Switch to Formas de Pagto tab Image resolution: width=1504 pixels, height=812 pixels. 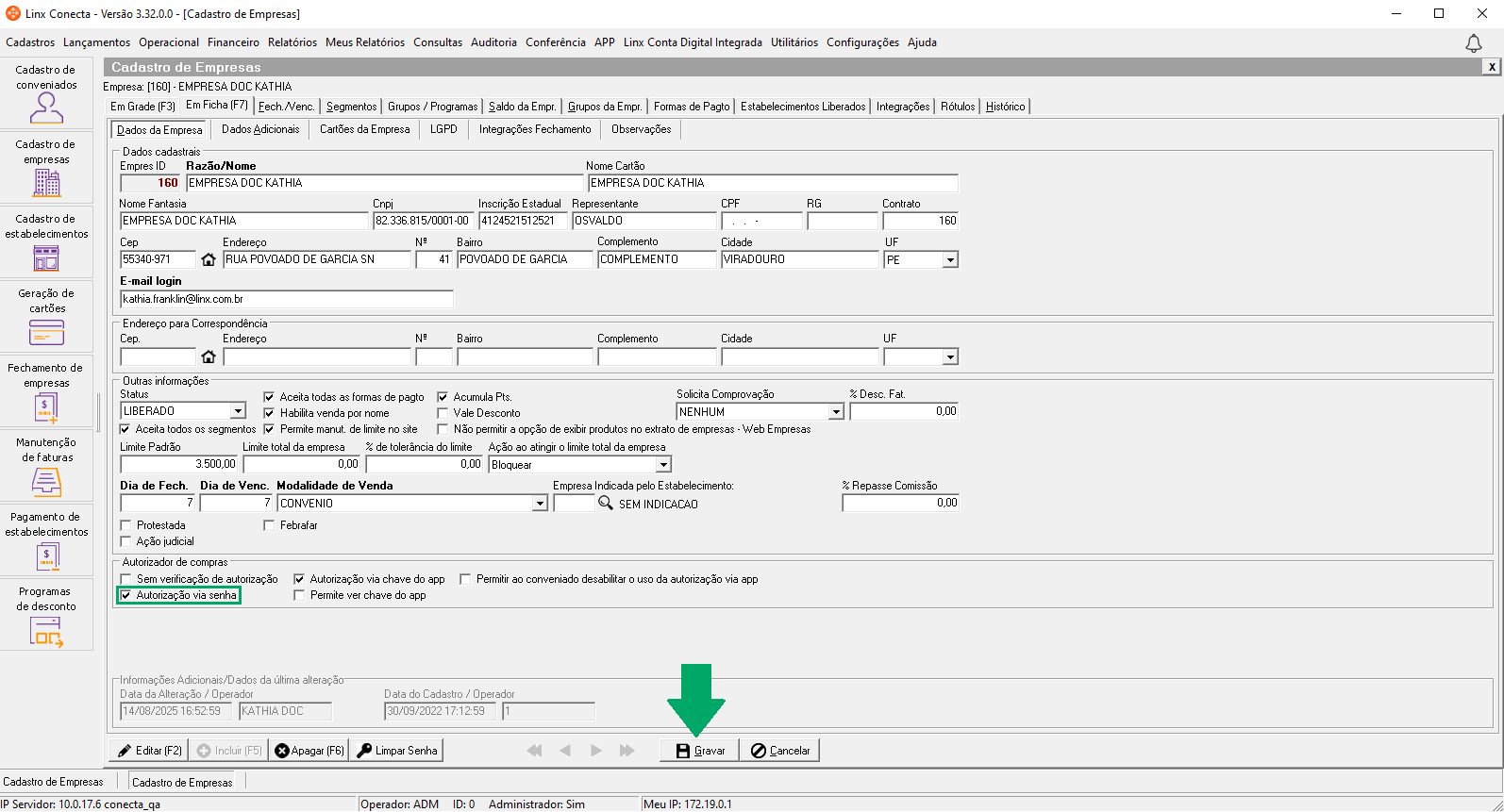pos(692,107)
